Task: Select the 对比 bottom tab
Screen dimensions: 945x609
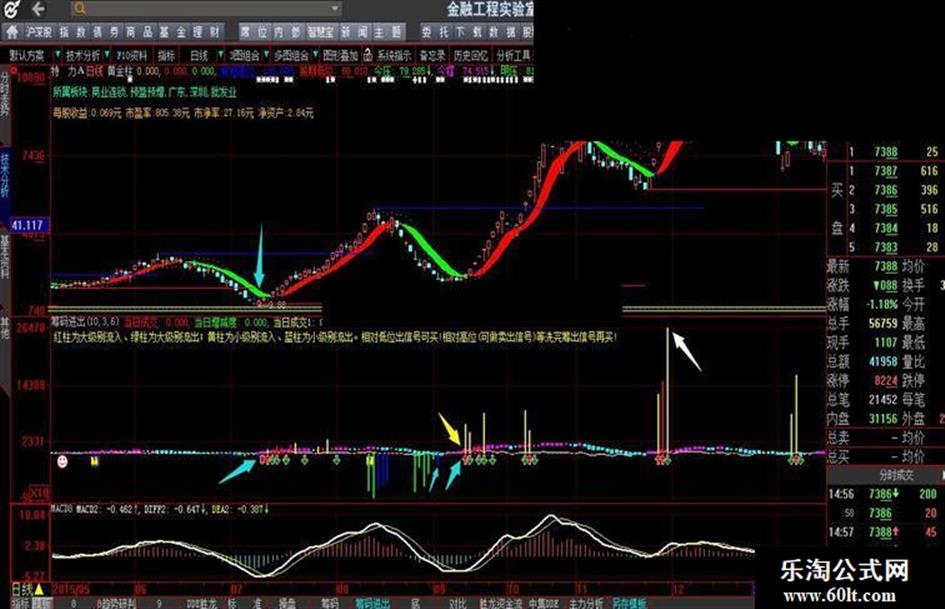Action: click(458, 603)
